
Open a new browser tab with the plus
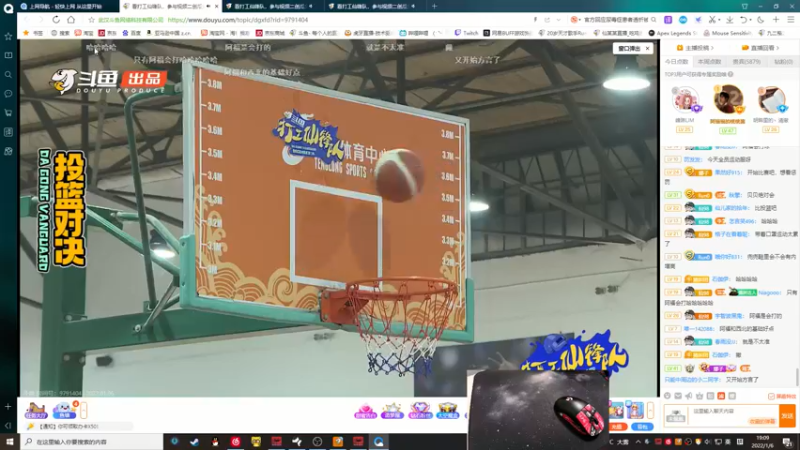tap(434, 6)
